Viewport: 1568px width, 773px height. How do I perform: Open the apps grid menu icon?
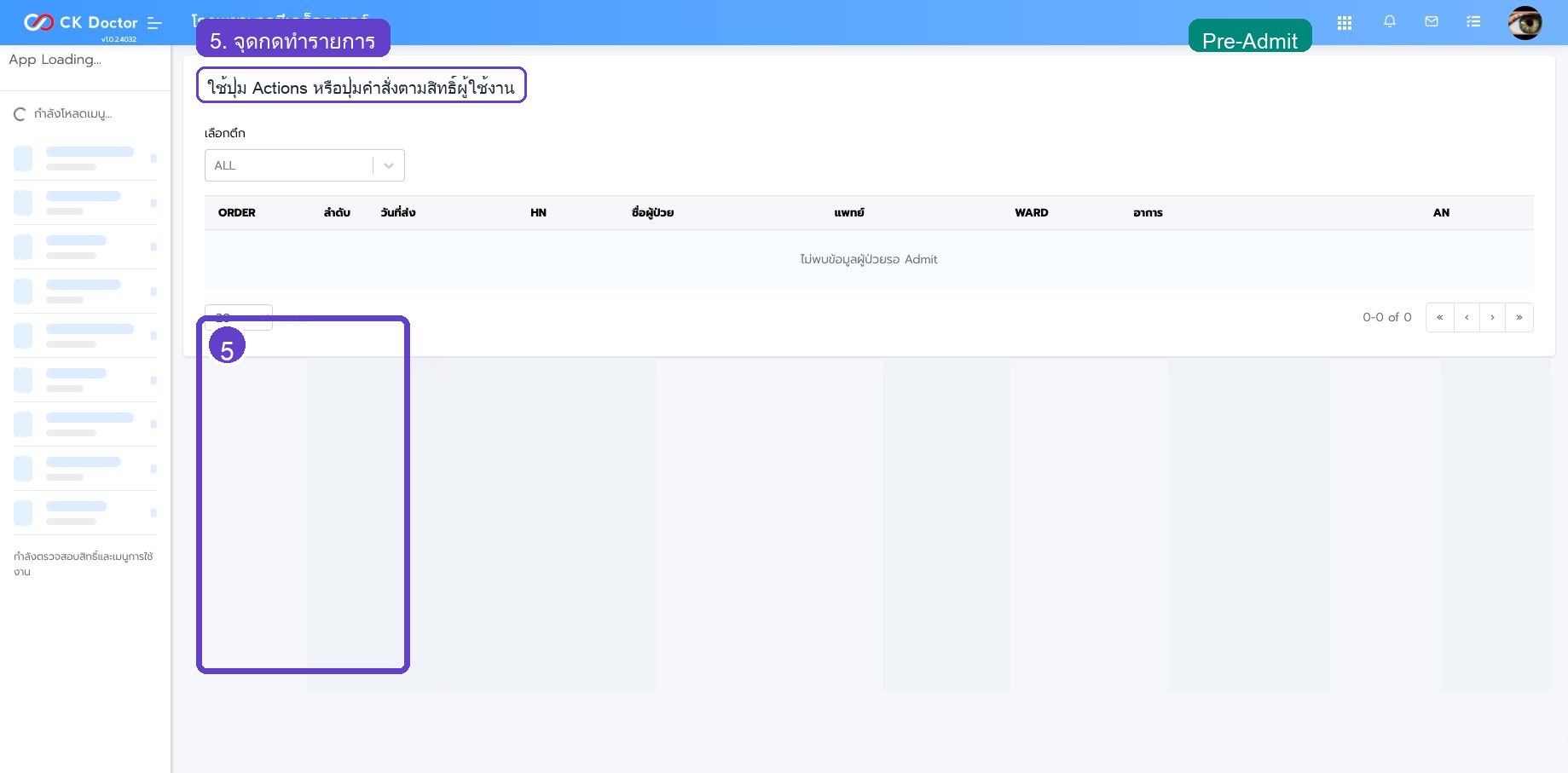click(1345, 23)
